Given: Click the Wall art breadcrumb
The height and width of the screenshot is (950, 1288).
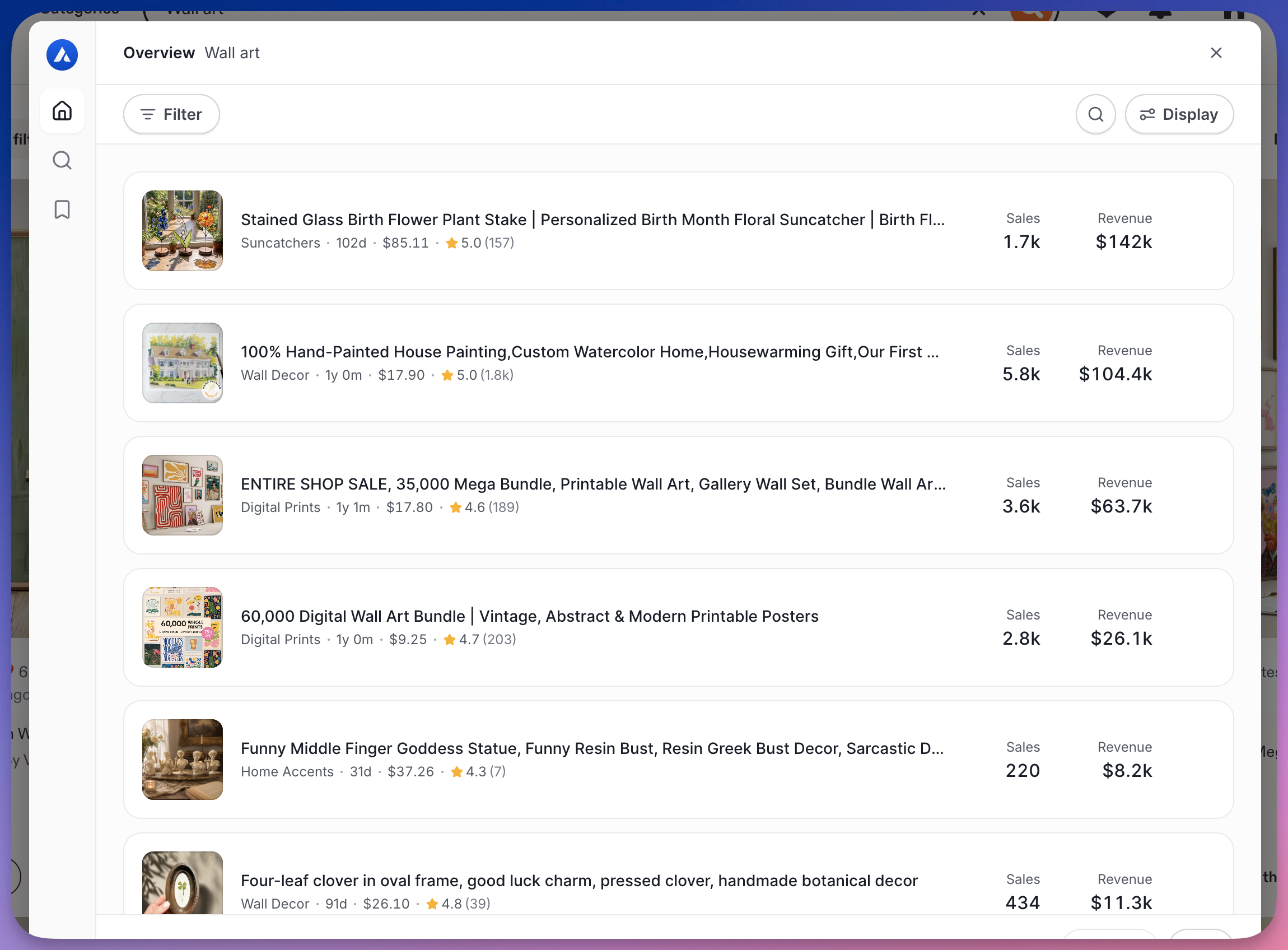Looking at the screenshot, I should pyautogui.click(x=232, y=53).
